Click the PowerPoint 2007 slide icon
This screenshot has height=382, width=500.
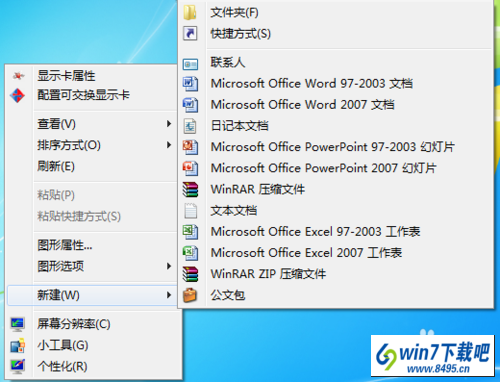click(x=190, y=168)
